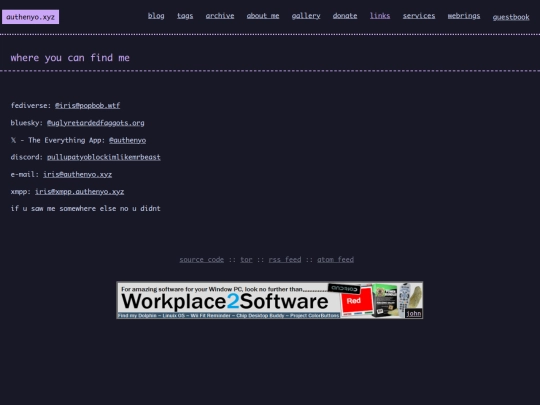Click the red 'Red' box in banner
The image size is (540, 405).
(x=356, y=301)
